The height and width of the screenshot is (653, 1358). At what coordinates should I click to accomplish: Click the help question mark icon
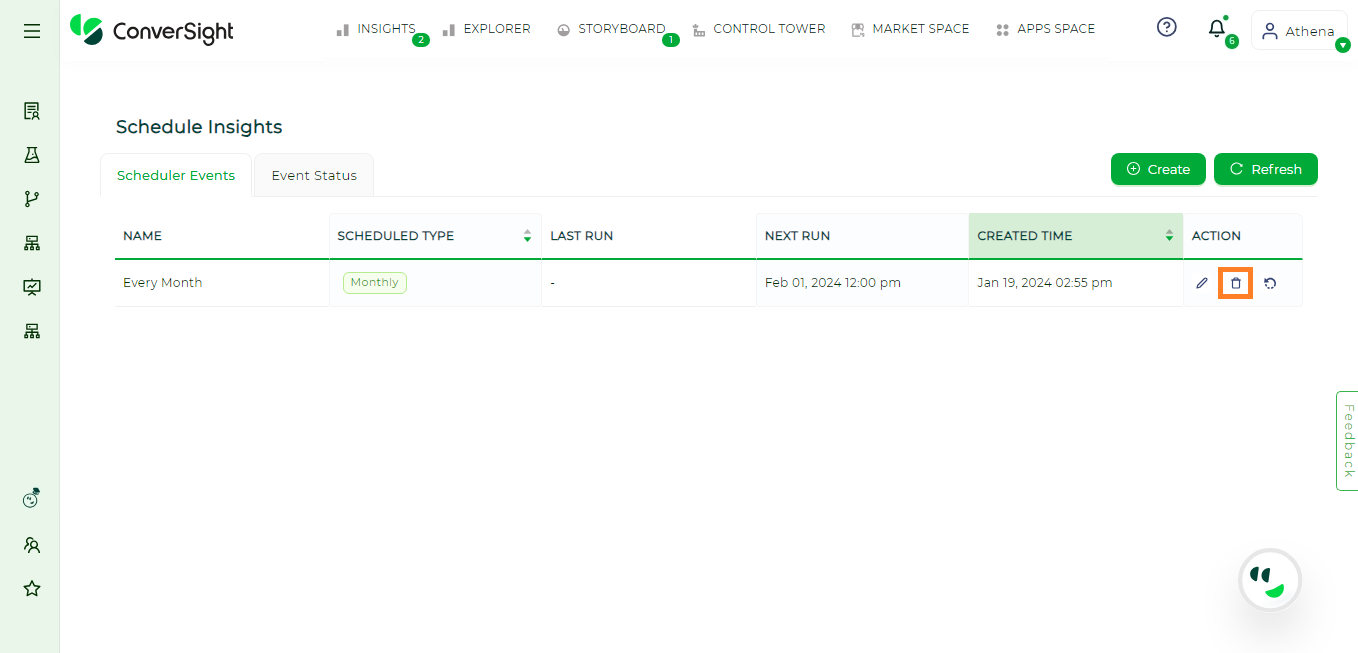tap(1166, 27)
